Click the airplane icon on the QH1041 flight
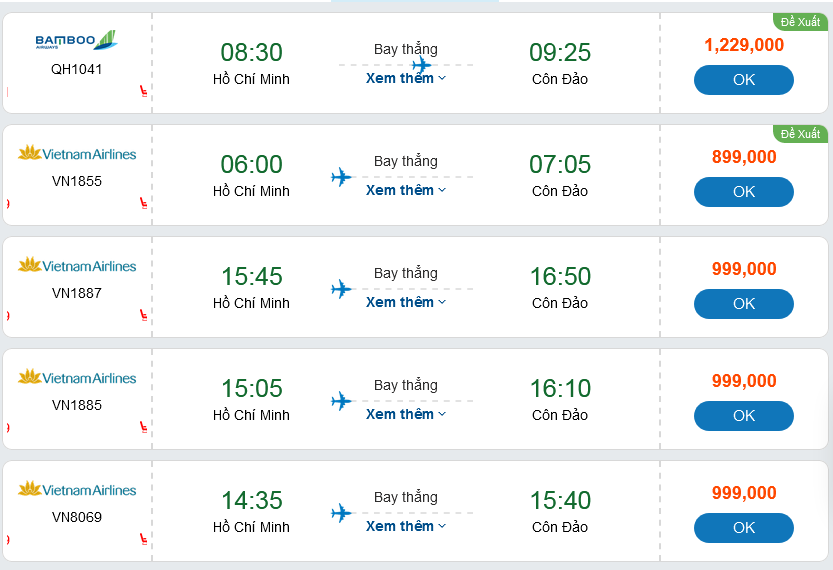 [422, 65]
